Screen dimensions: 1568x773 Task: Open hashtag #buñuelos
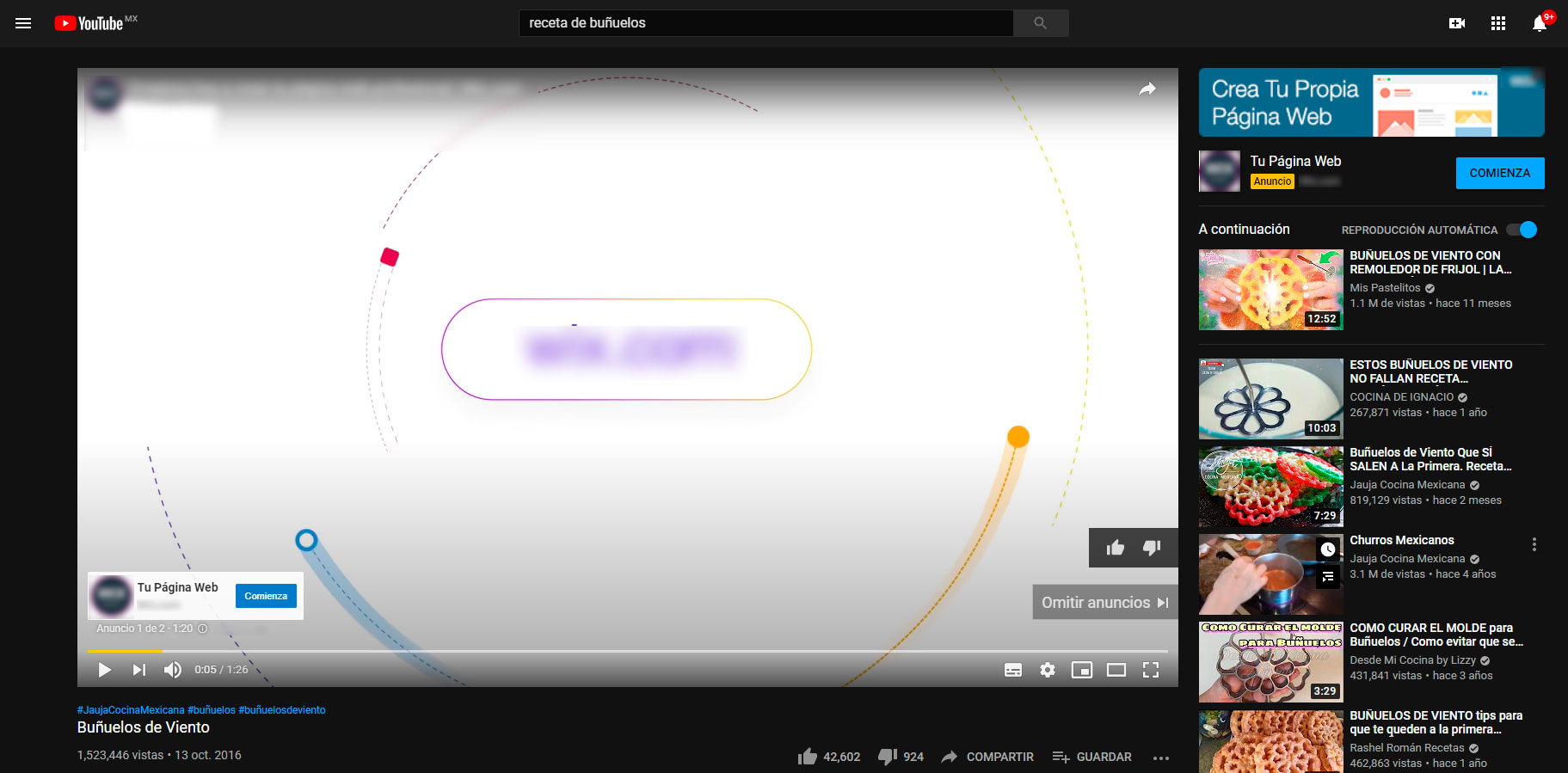point(212,710)
